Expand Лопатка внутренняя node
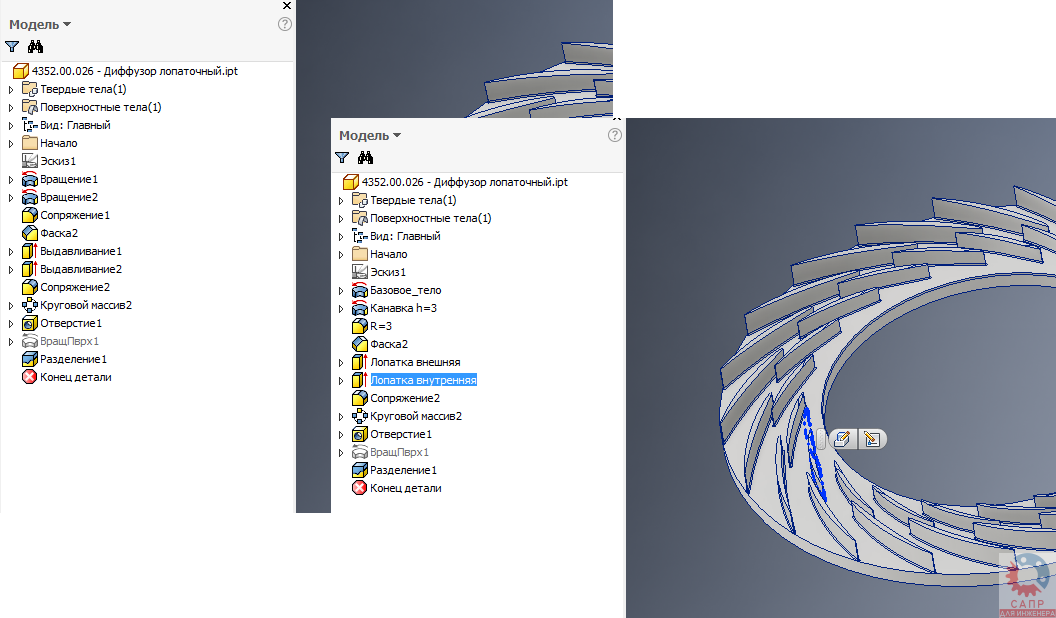The width and height of the screenshot is (1056, 618). click(341, 380)
